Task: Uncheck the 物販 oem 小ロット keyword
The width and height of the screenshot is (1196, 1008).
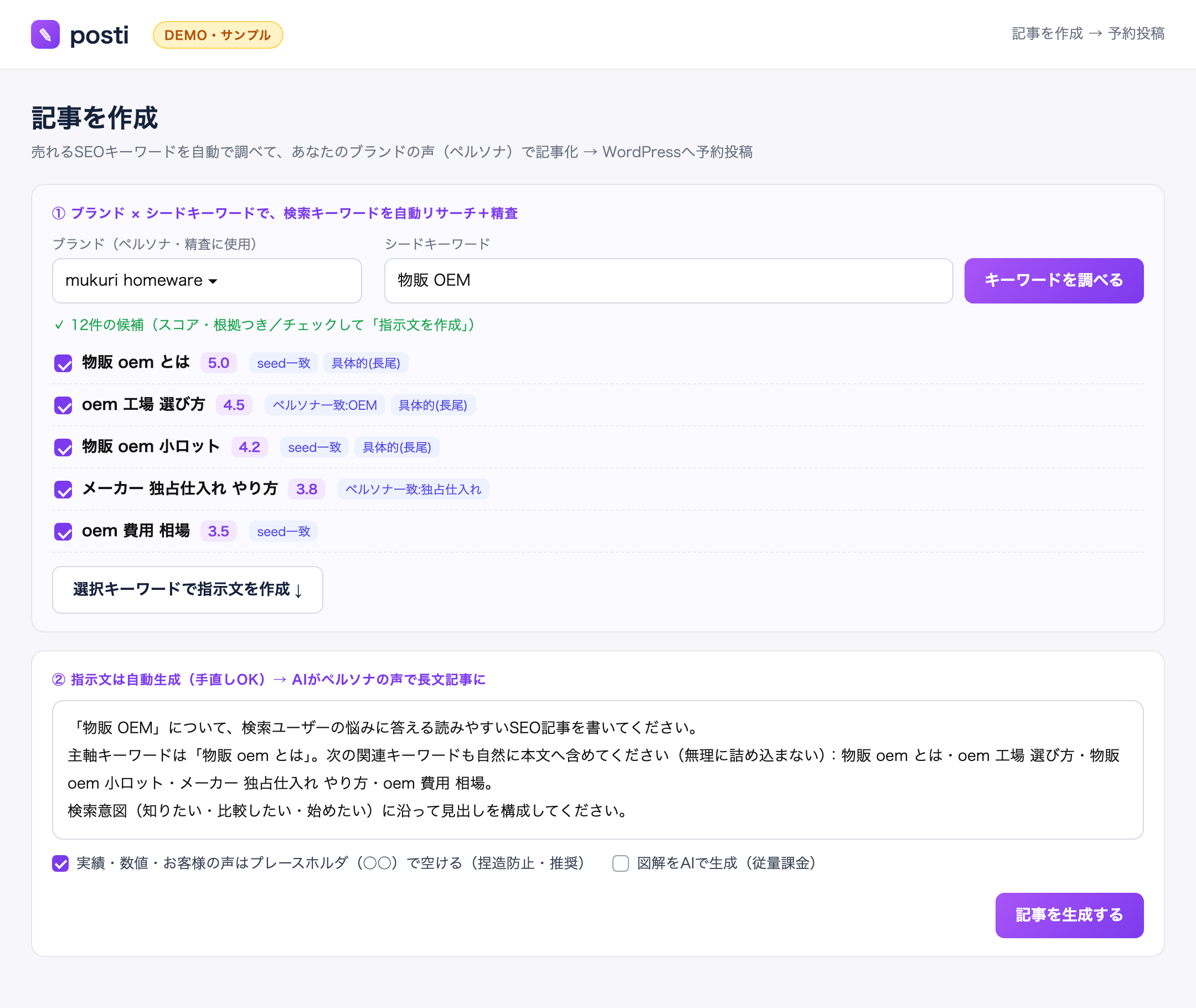Action: 63,448
